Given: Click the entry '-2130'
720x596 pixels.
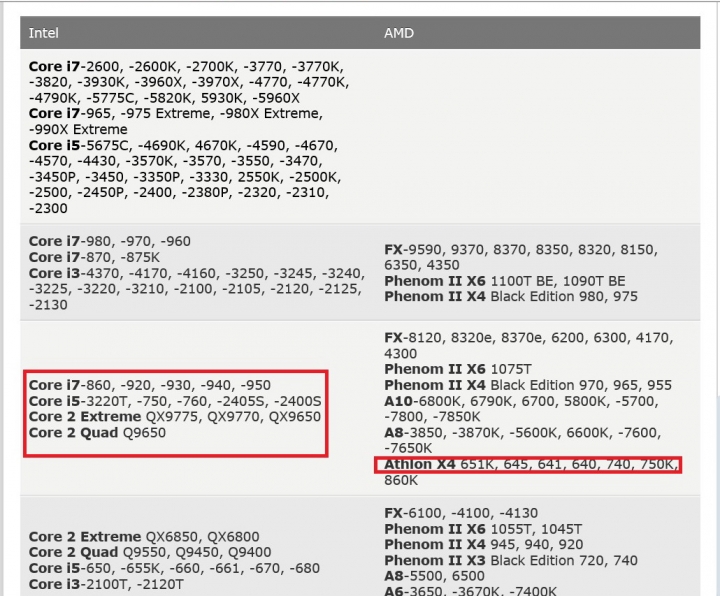Looking at the screenshot, I should 48,305.
